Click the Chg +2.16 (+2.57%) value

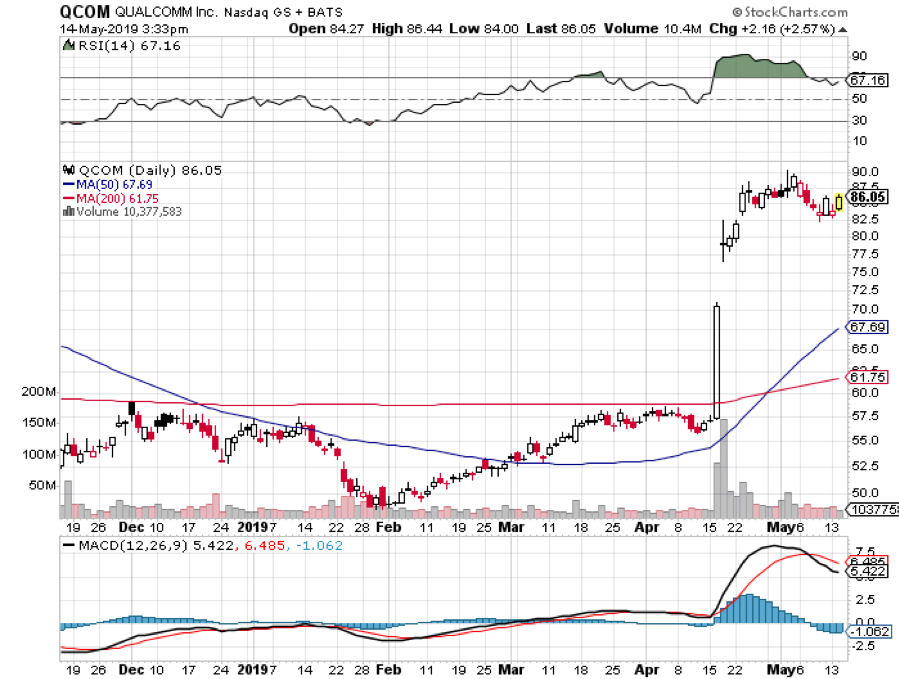(x=772, y=29)
